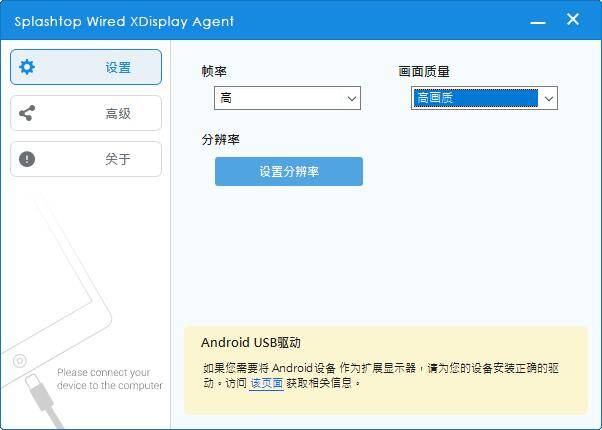
Task: Click the 分辨率 section label
Action: coord(221,139)
